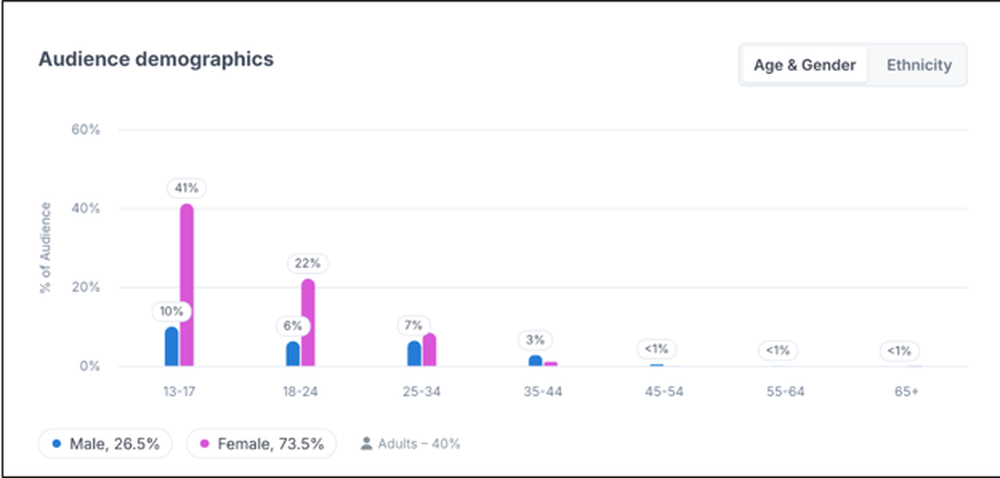Click the pink 13-17 female bar
This screenshot has width=1000, height=478.
tap(186, 285)
